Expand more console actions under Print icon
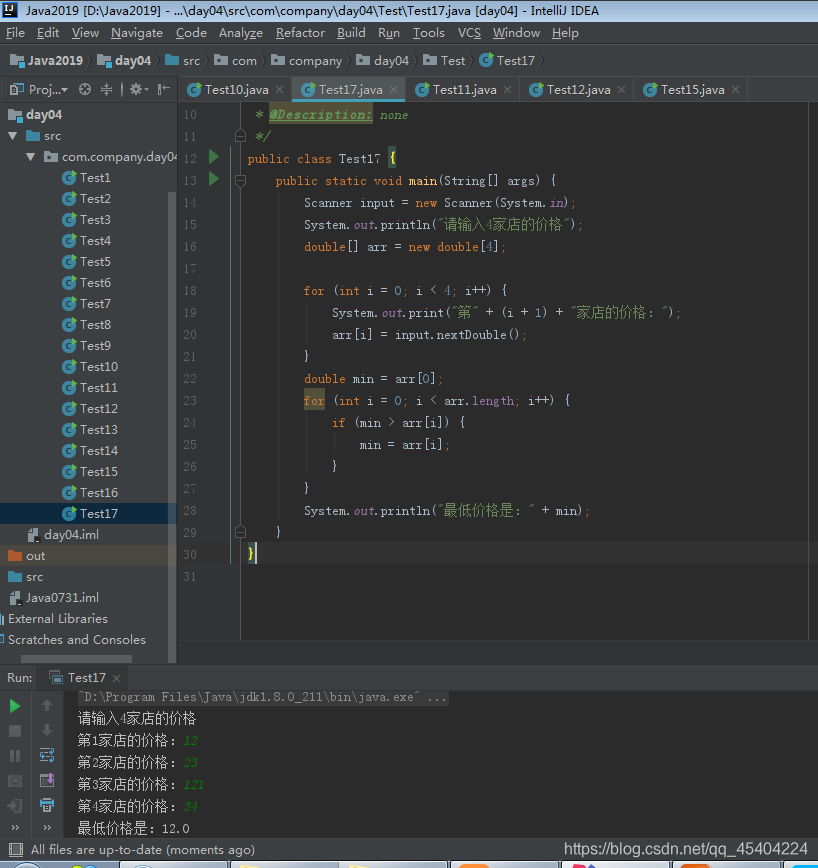Screen dimensions: 818x868 (47, 828)
